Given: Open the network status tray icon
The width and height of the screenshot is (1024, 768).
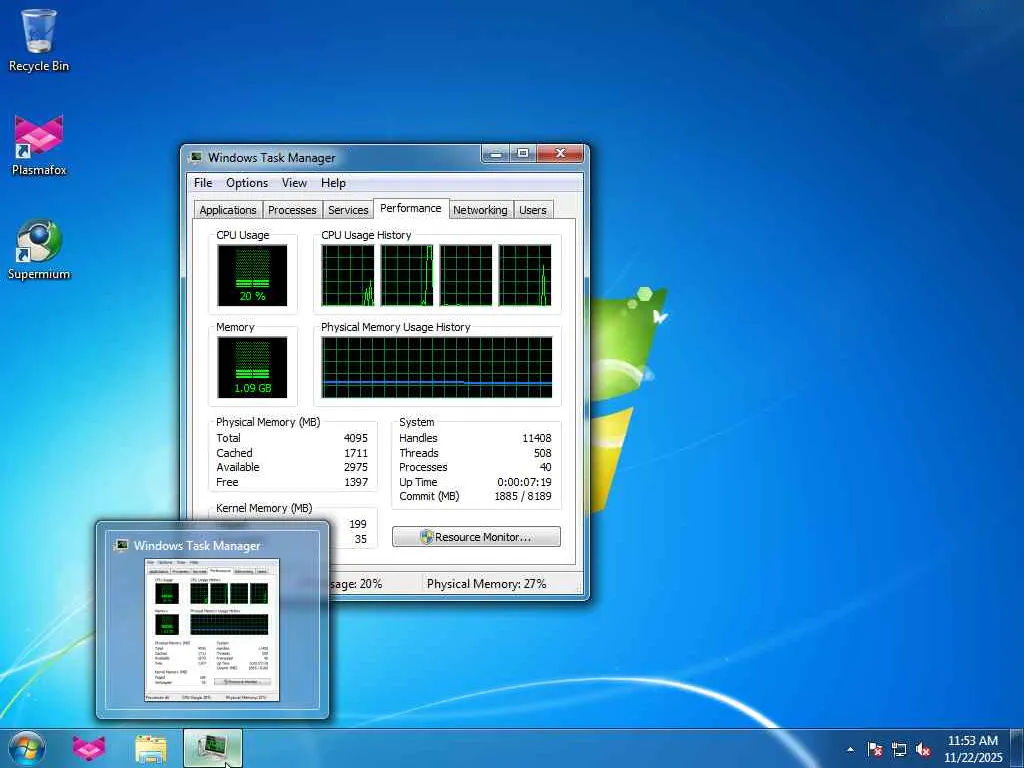Looking at the screenshot, I should (x=899, y=749).
